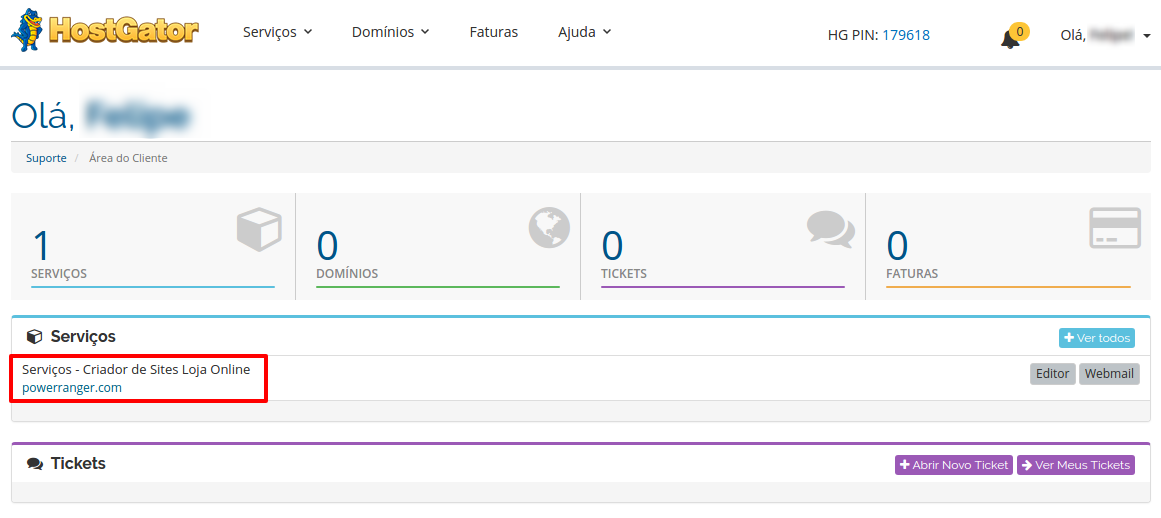Click the globe icon in Domínios card
This screenshot has width=1161, height=518.
(549, 227)
